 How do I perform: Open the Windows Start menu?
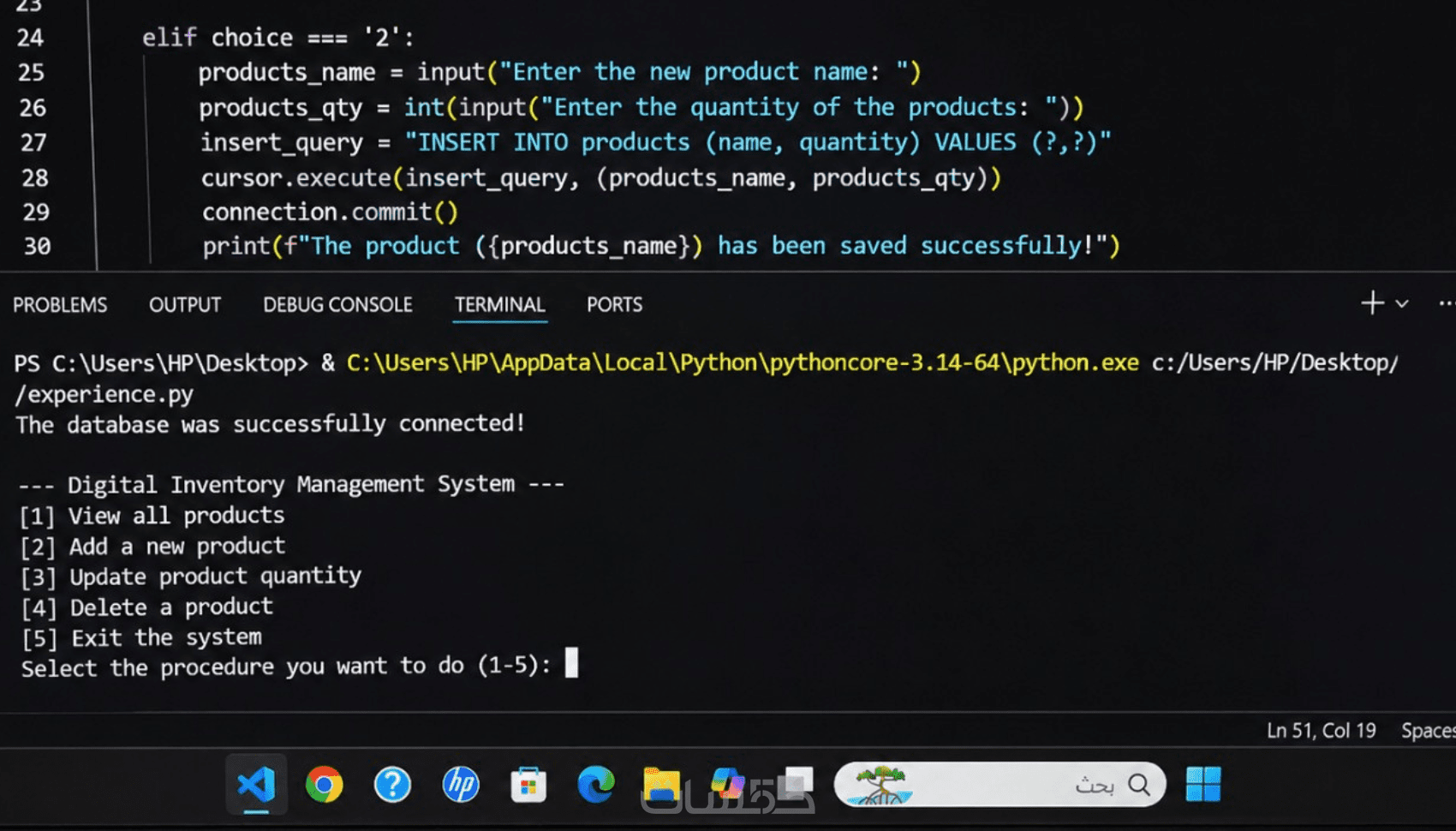click(x=1202, y=784)
